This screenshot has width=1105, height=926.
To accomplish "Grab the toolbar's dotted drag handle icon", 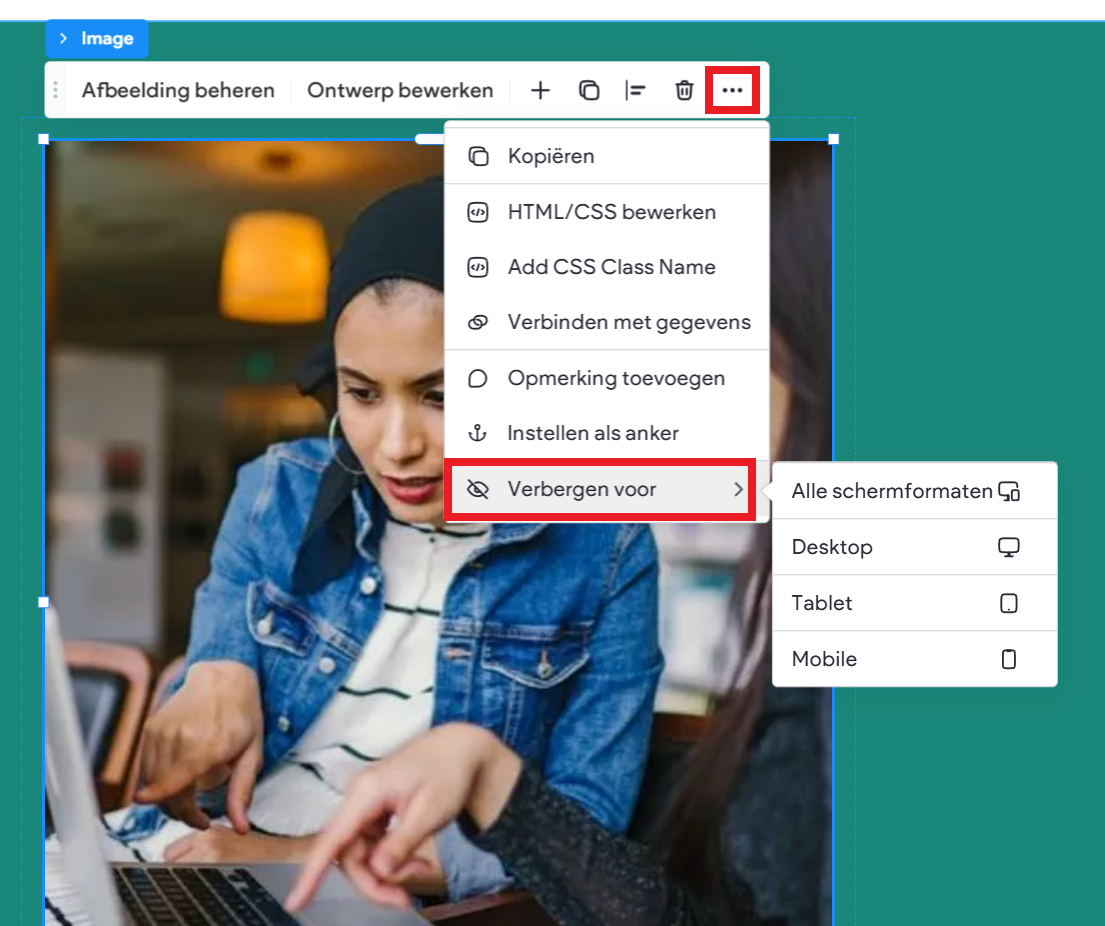I will tap(56, 90).
